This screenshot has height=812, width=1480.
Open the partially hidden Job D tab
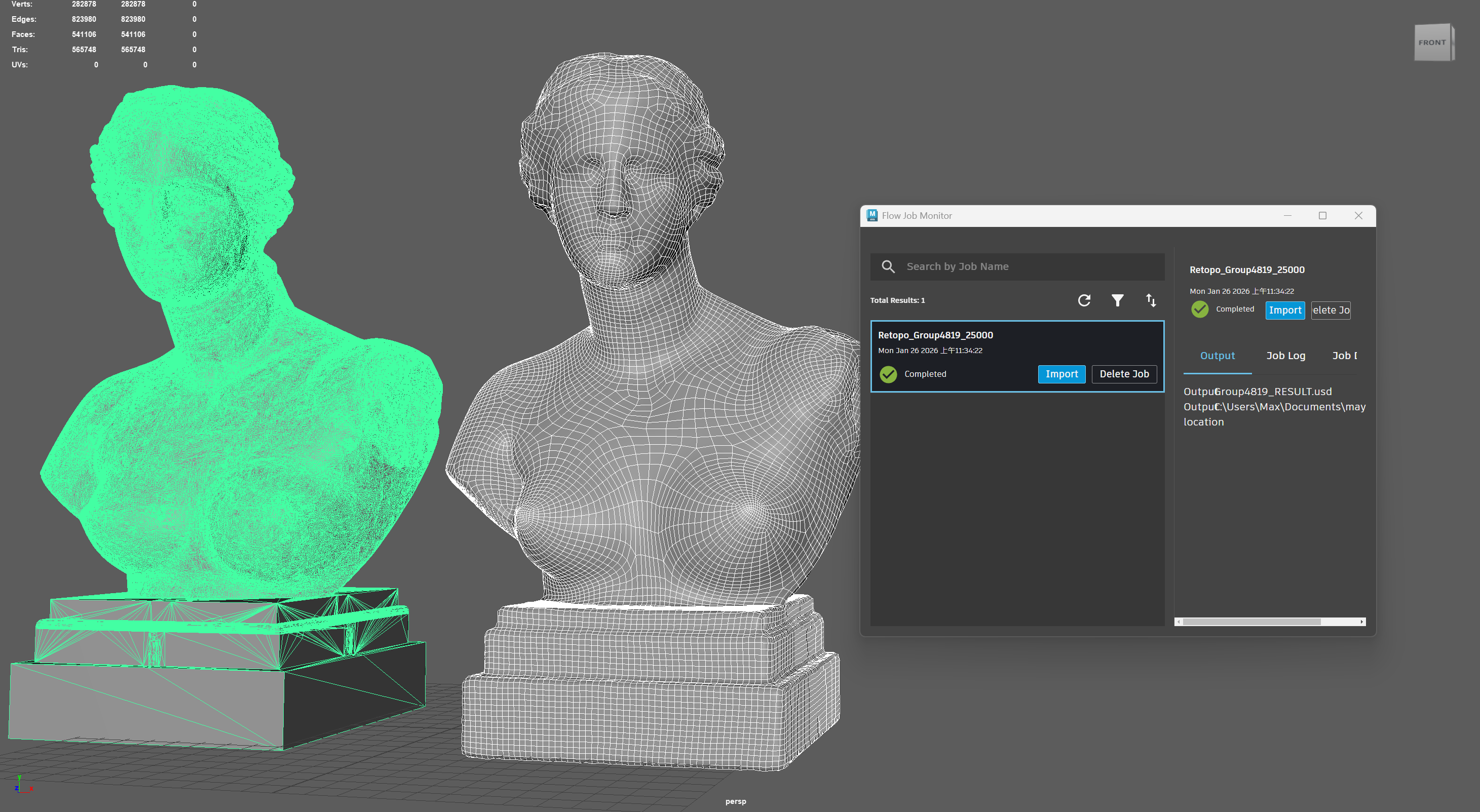tap(1344, 356)
